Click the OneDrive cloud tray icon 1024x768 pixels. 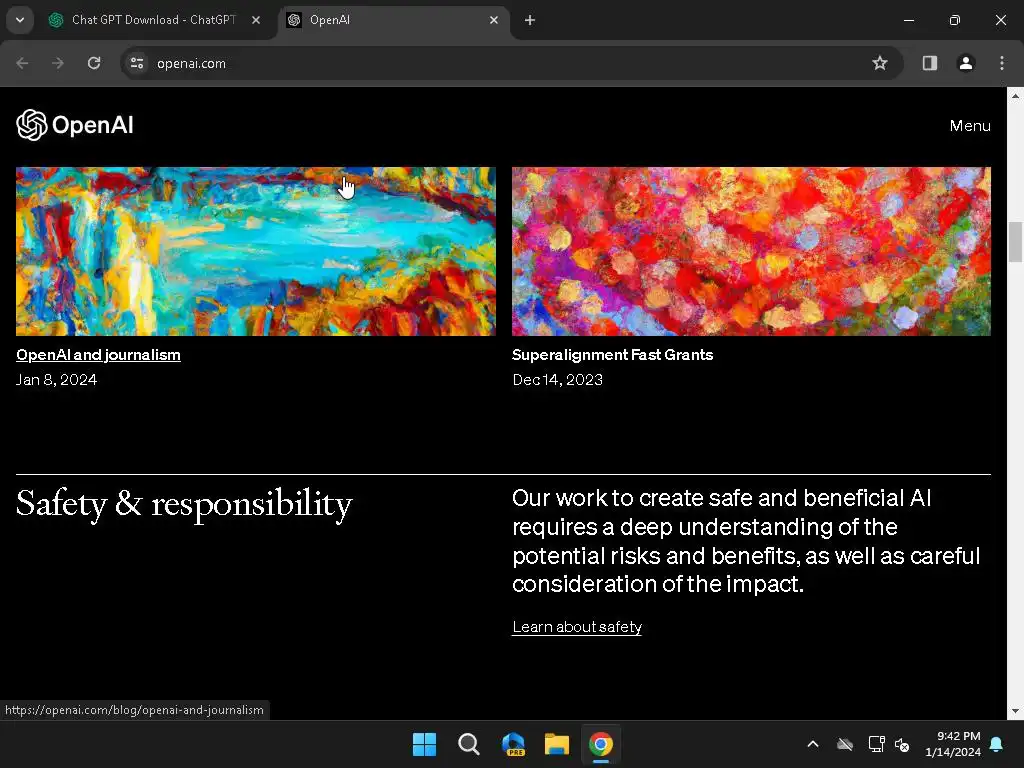coord(845,744)
